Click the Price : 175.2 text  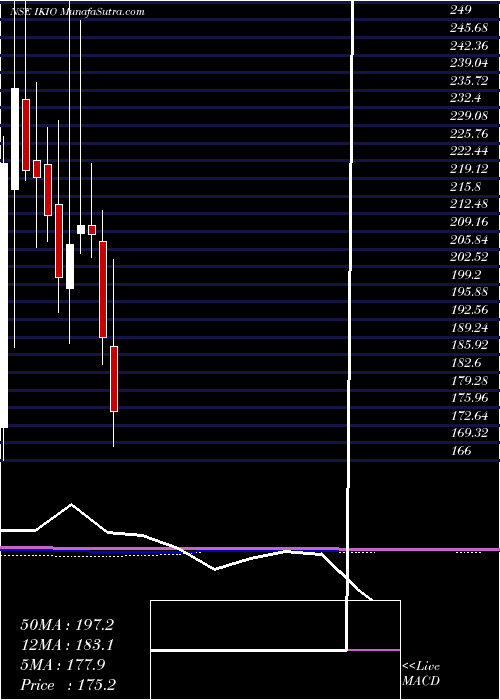[68, 685]
